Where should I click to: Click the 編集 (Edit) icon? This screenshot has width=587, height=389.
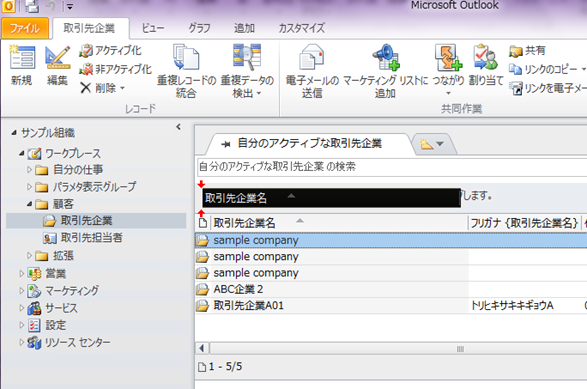[57, 58]
